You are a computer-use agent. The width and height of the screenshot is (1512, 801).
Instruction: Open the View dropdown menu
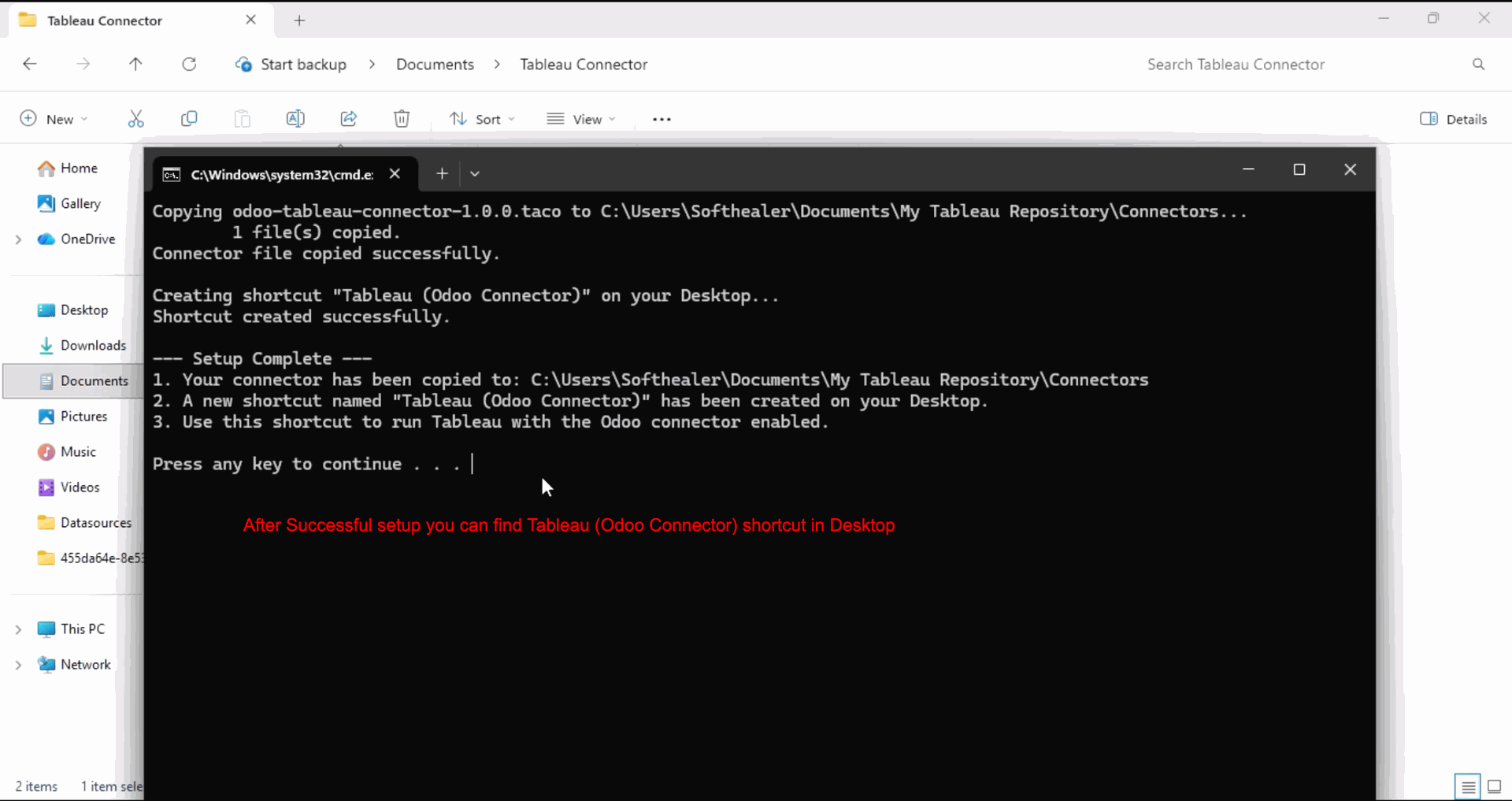coord(581,119)
